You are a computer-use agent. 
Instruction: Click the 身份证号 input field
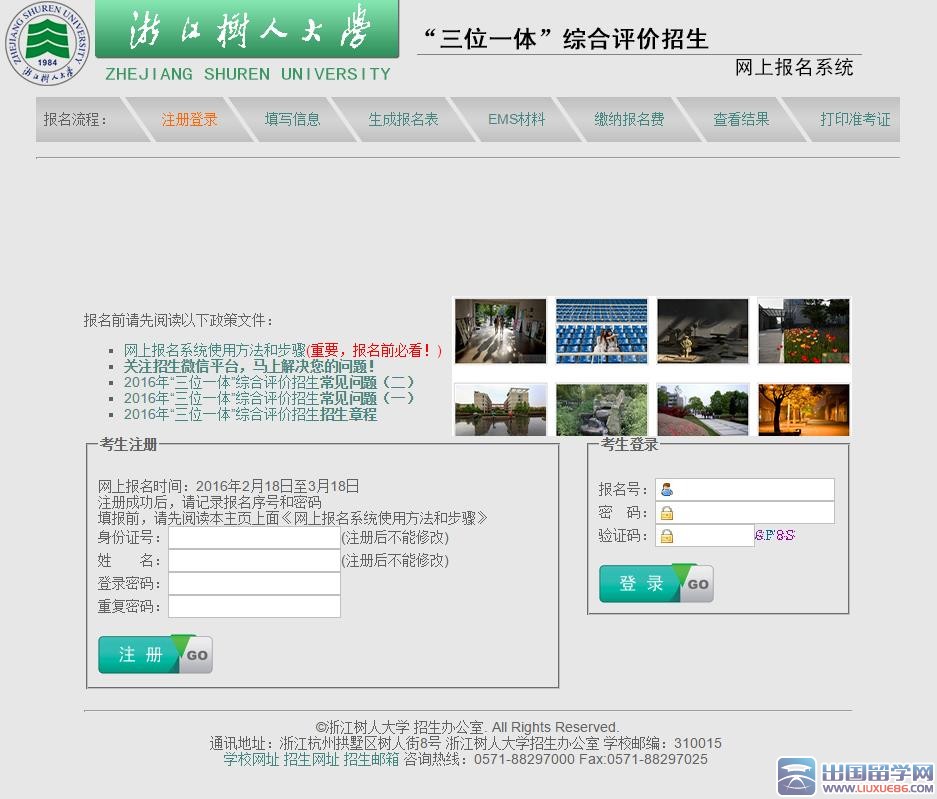click(x=254, y=538)
